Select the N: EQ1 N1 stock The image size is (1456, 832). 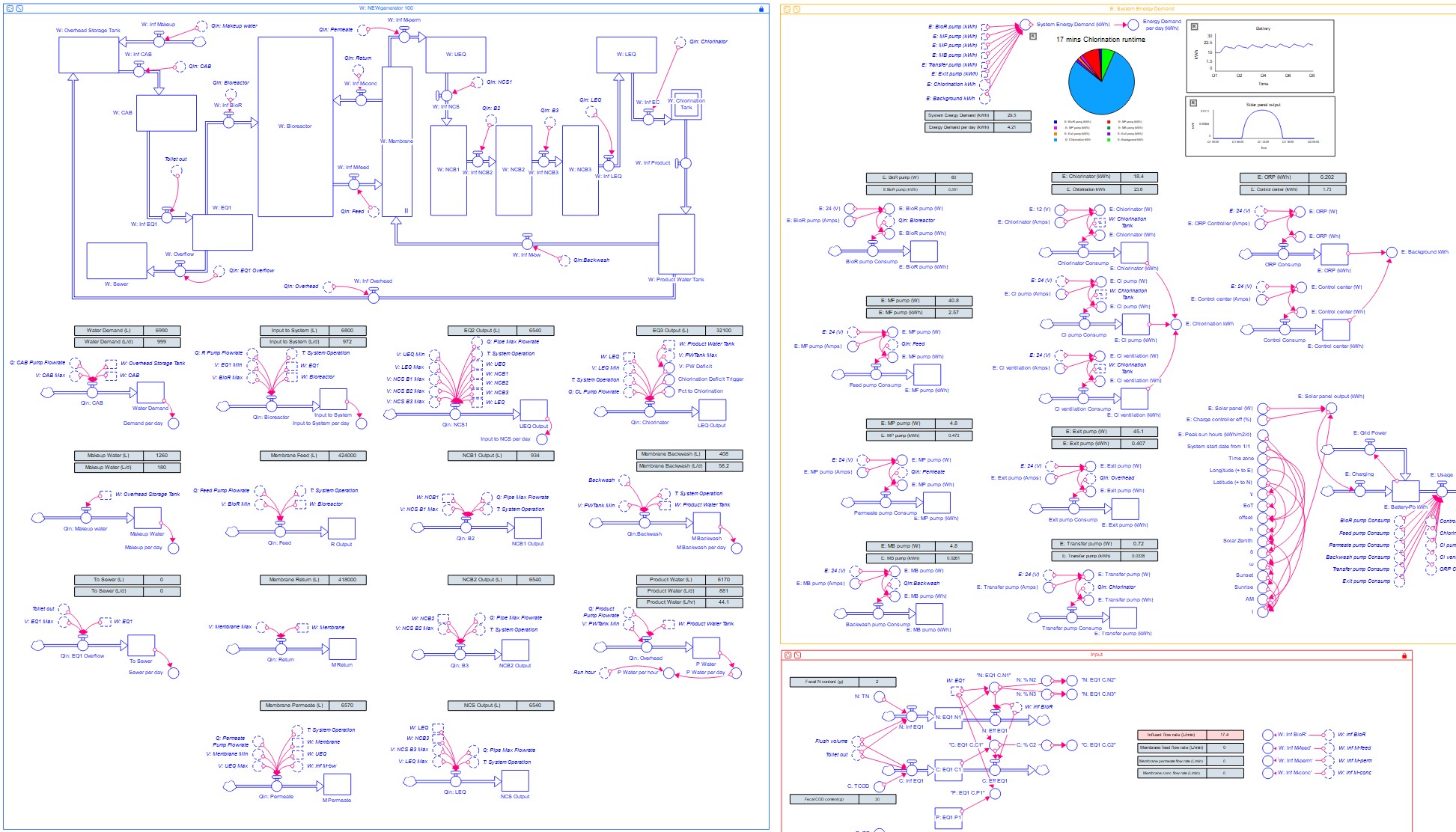click(948, 717)
